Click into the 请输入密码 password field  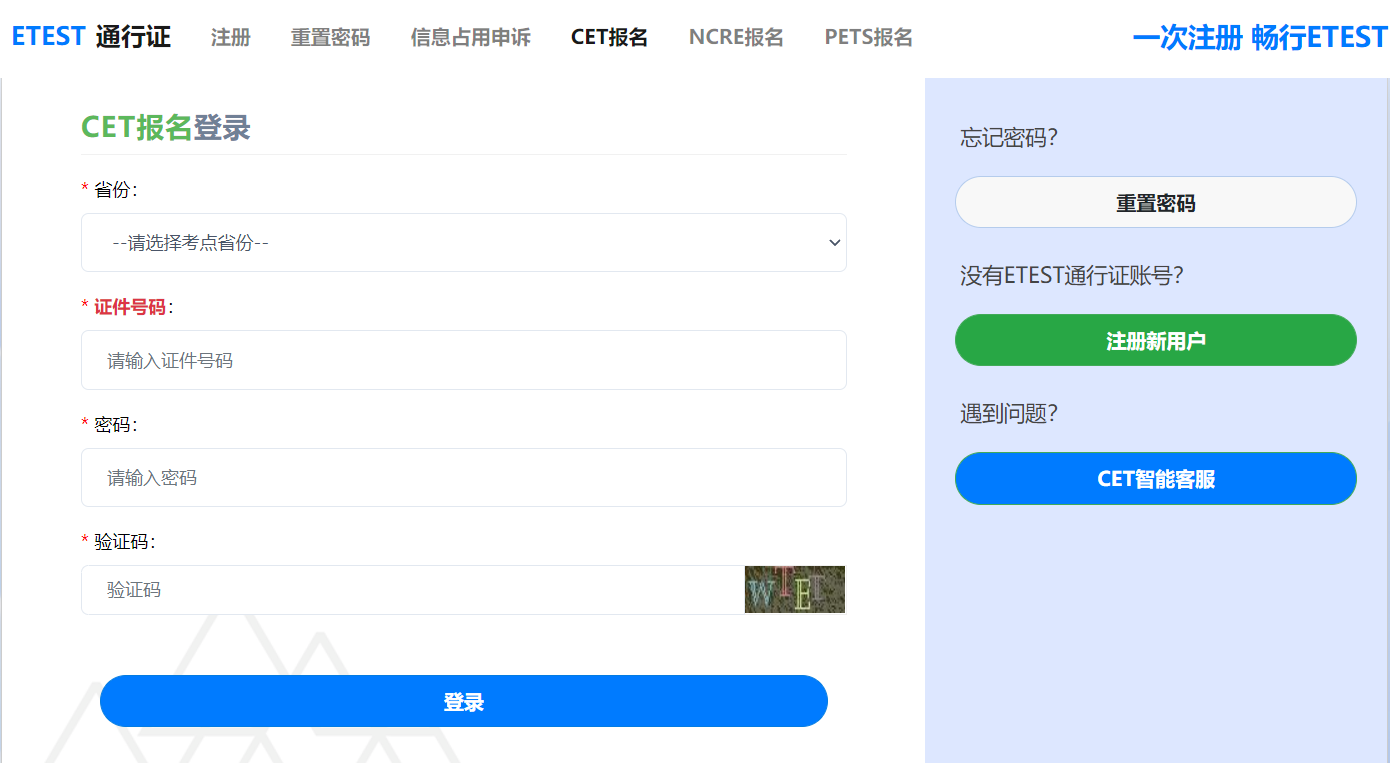(463, 477)
